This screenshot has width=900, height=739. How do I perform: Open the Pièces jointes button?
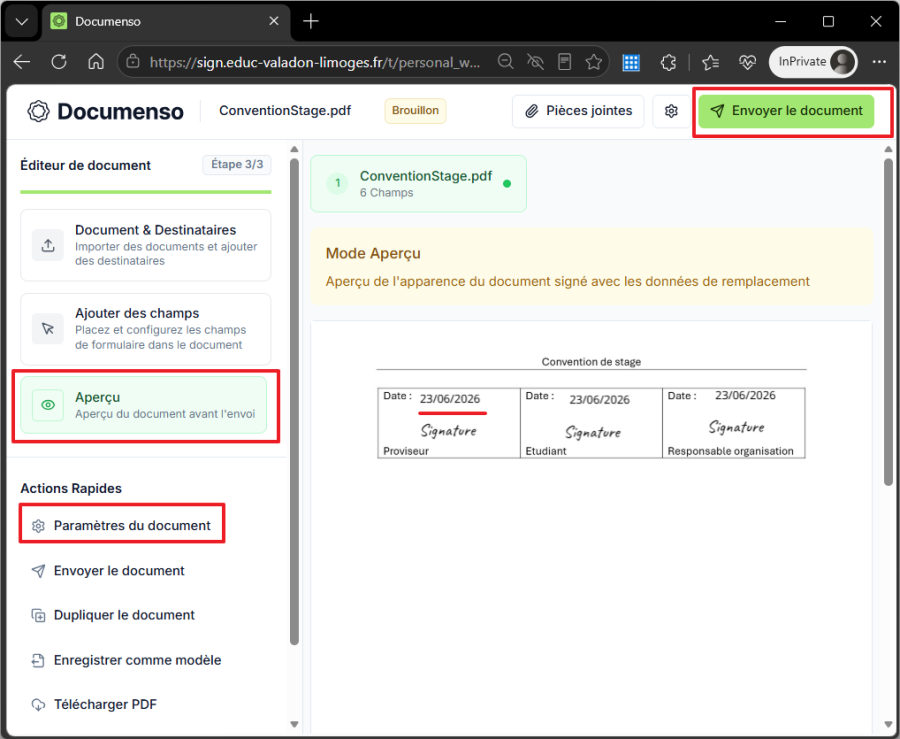coord(579,111)
